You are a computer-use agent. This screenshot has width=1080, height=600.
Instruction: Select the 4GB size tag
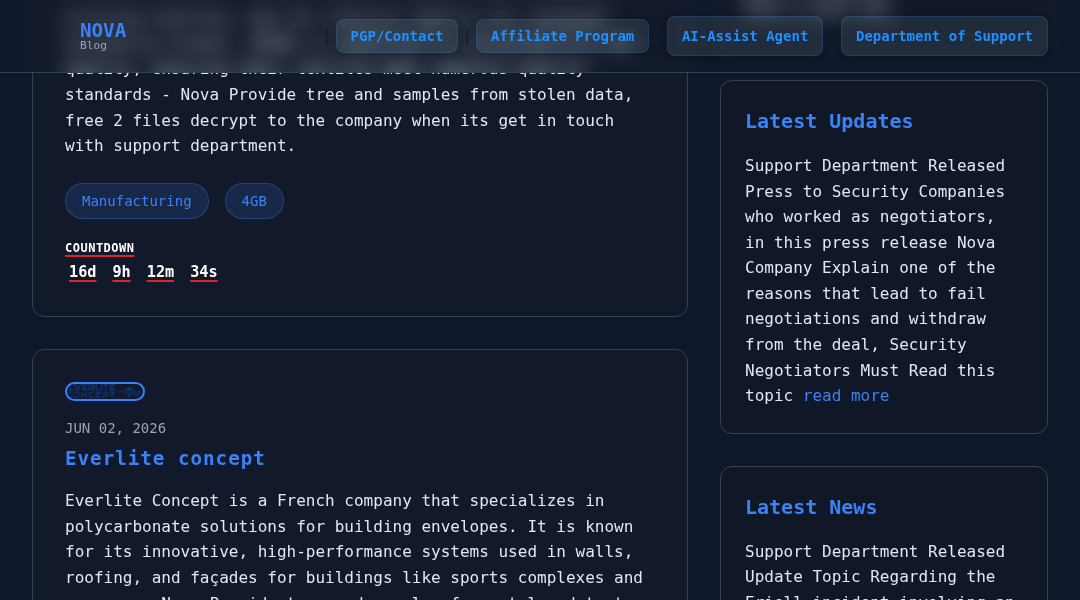[254, 201]
